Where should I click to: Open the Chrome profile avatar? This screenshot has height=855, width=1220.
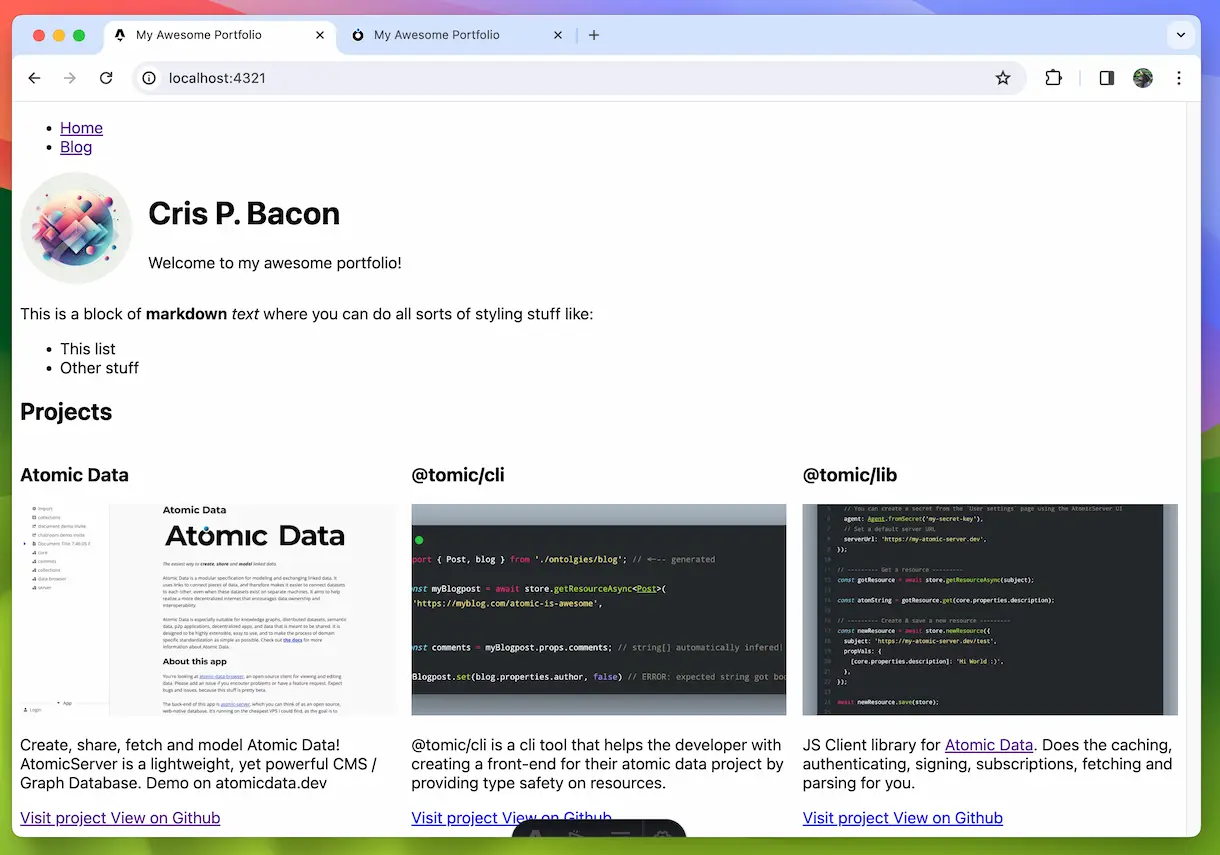pos(1143,78)
